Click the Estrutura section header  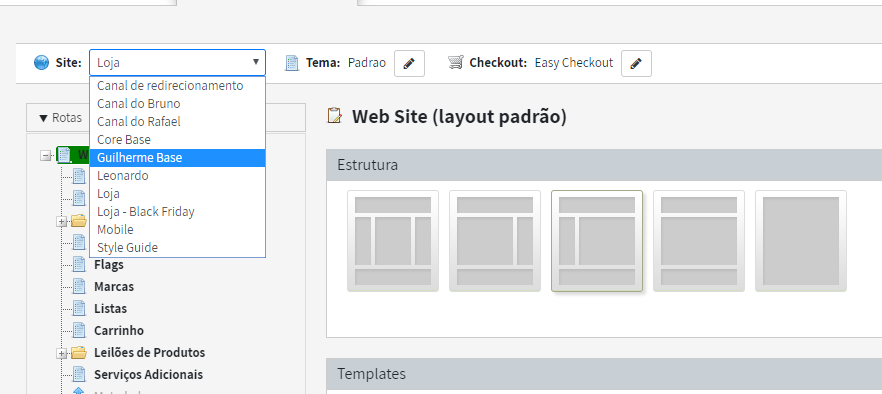[604, 165]
